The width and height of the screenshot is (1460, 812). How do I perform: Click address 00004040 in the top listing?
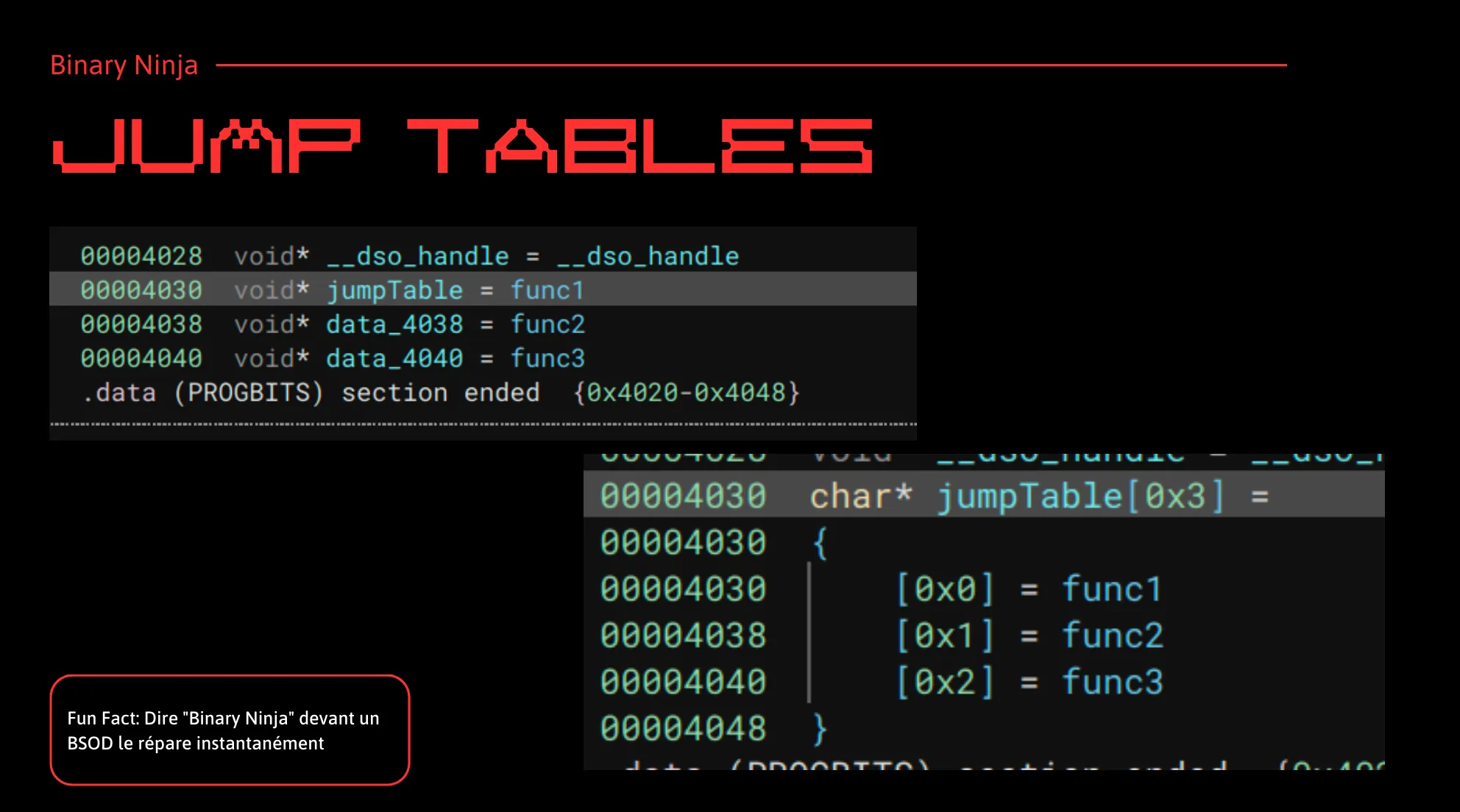pos(141,358)
